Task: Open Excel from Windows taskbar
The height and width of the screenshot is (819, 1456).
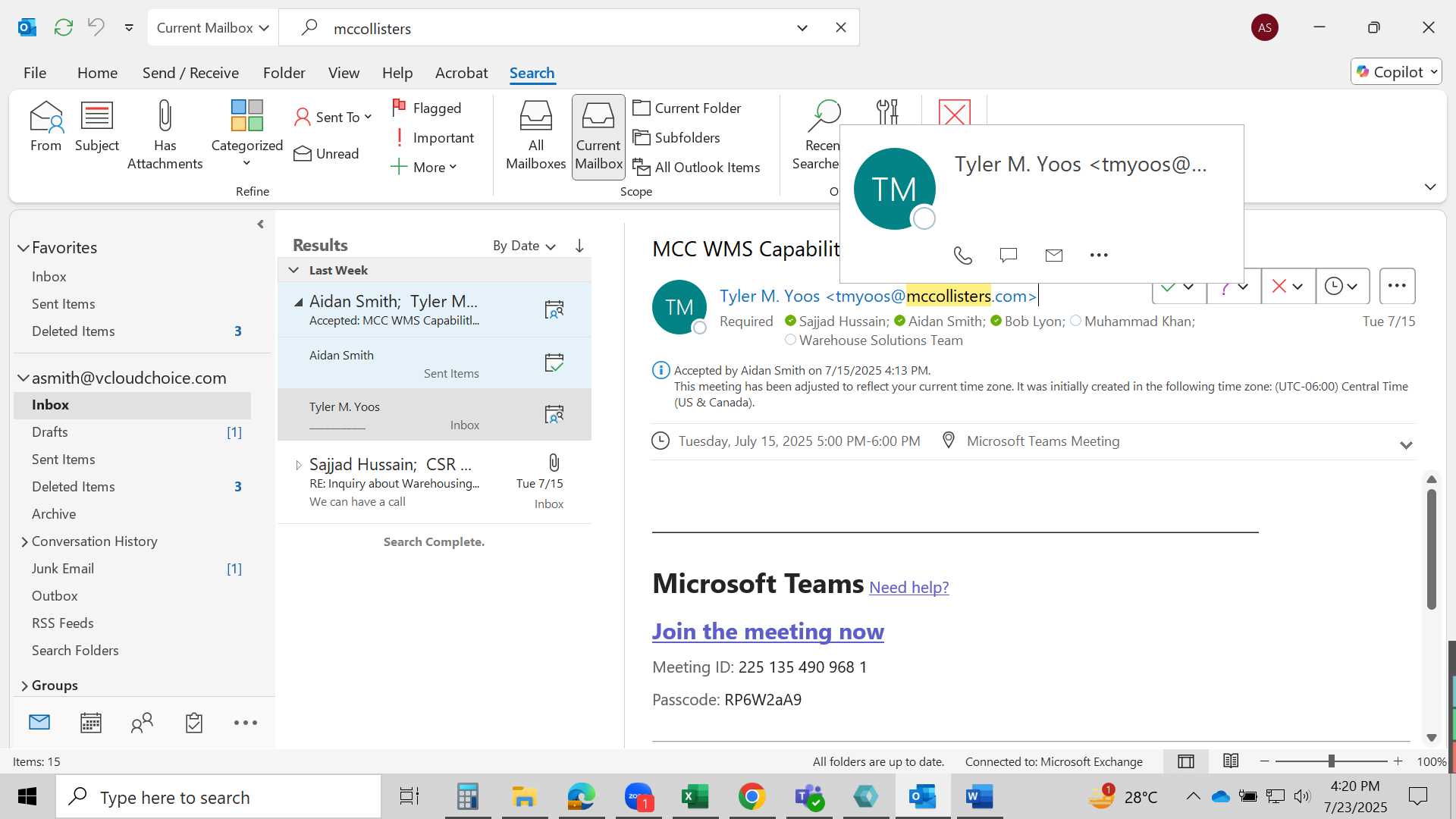Action: coord(695,796)
